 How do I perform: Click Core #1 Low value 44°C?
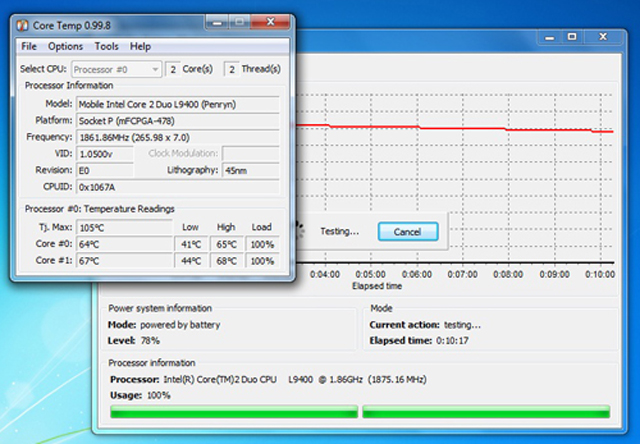191,261
